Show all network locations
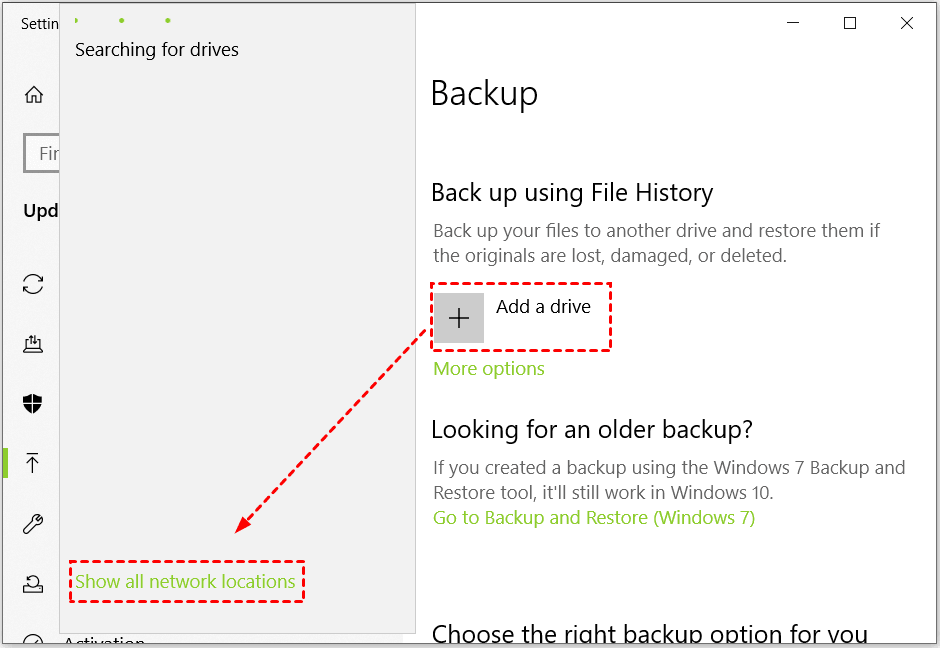 click(x=186, y=582)
